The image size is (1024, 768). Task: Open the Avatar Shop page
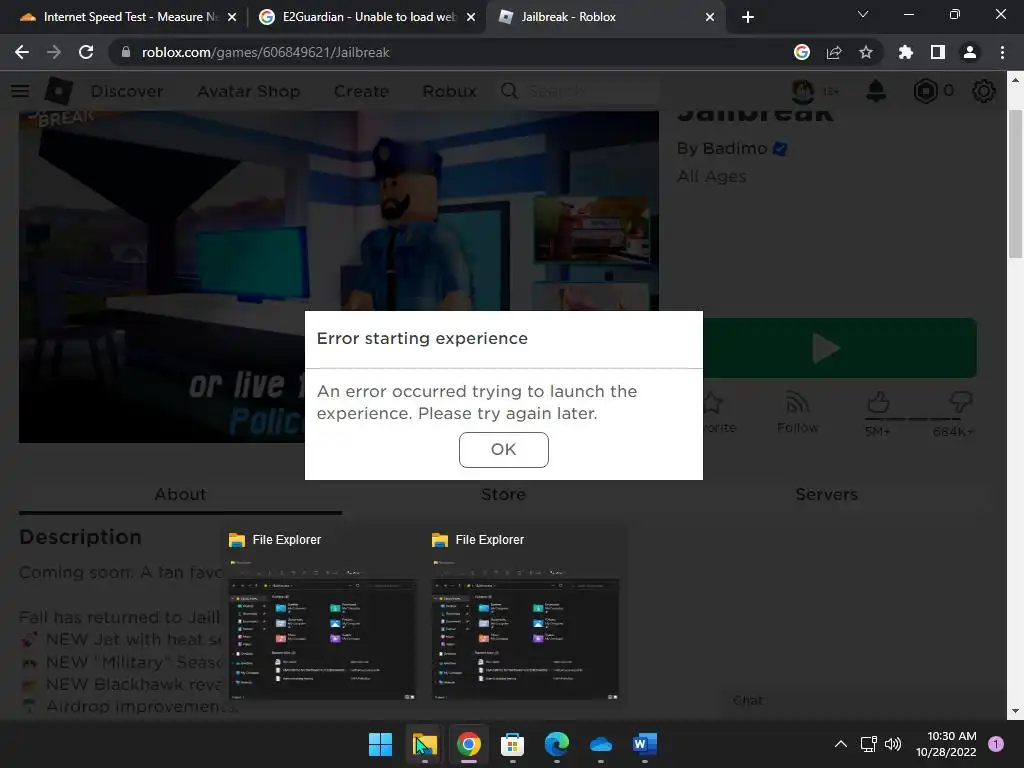tap(248, 91)
